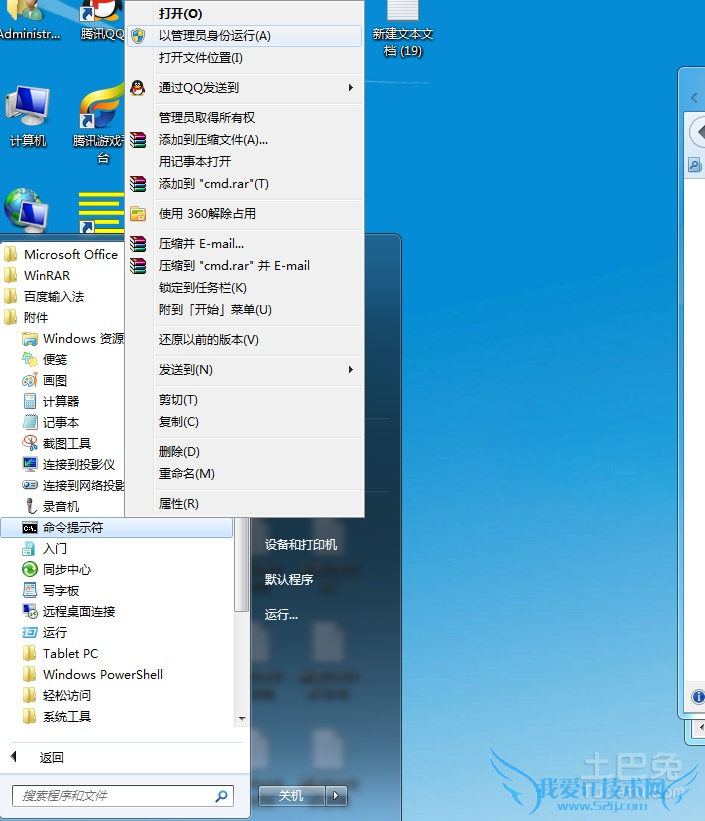Expand 发送到(N) submenu arrow
The height and width of the screenshot is (821, 705).
[x=351, y=370]
